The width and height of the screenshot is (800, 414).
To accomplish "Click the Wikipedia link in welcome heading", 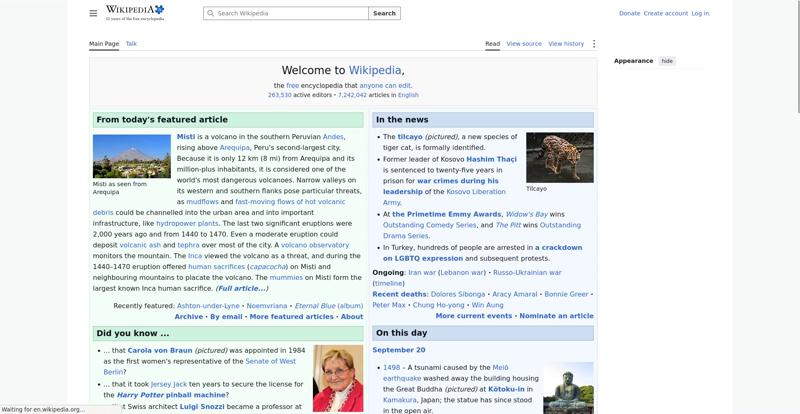I will click(x=375, y=70).
